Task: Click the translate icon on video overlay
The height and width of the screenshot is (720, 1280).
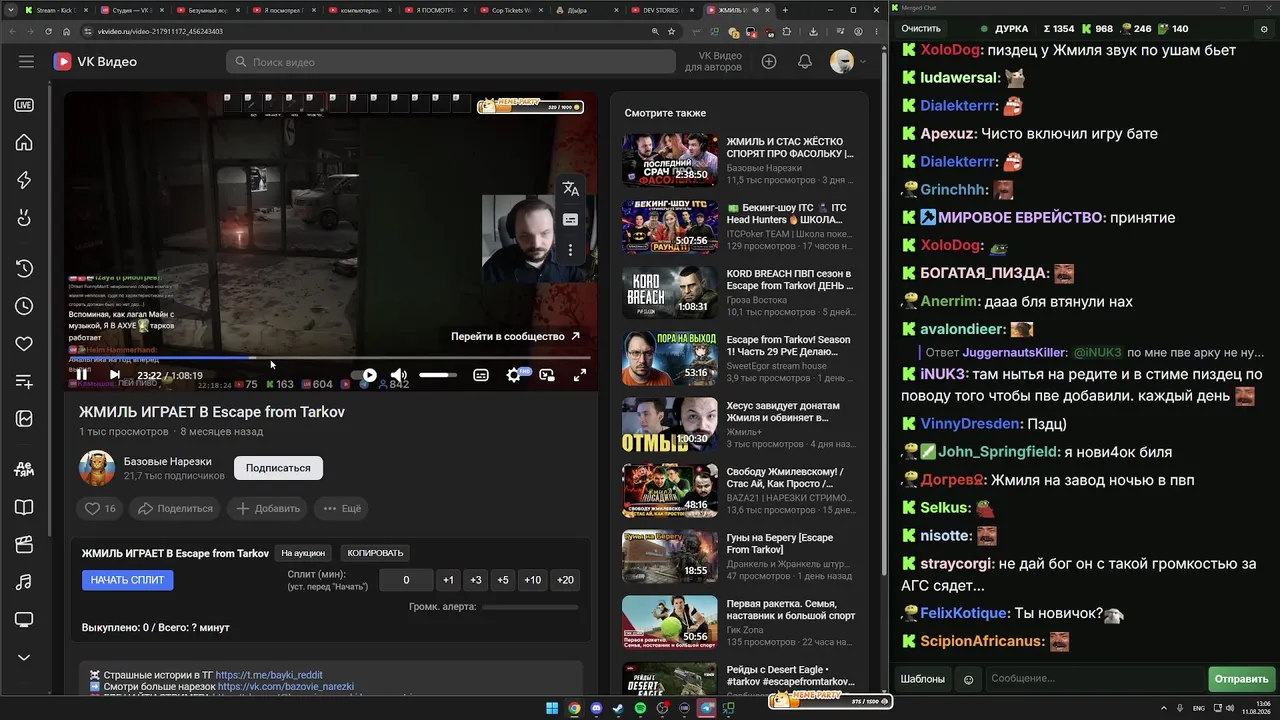Action: point(571,189)
